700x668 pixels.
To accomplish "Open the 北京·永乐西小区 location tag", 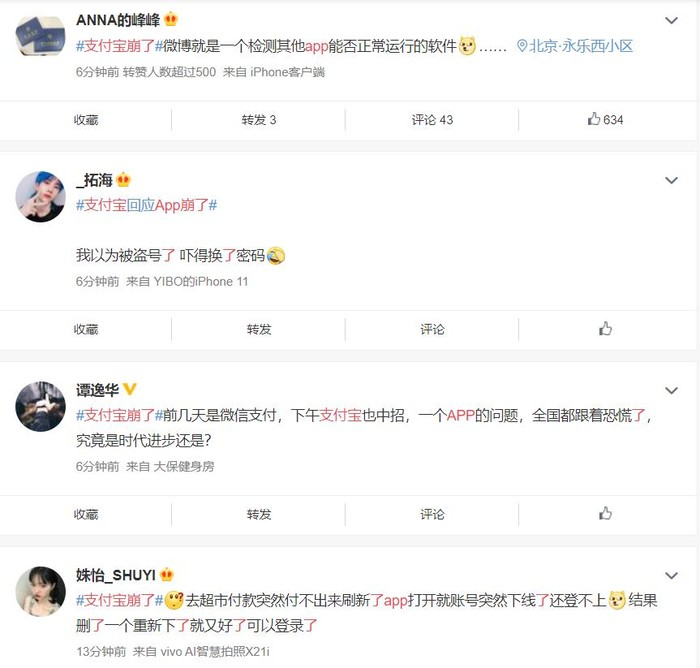I will tap(575, 46).
